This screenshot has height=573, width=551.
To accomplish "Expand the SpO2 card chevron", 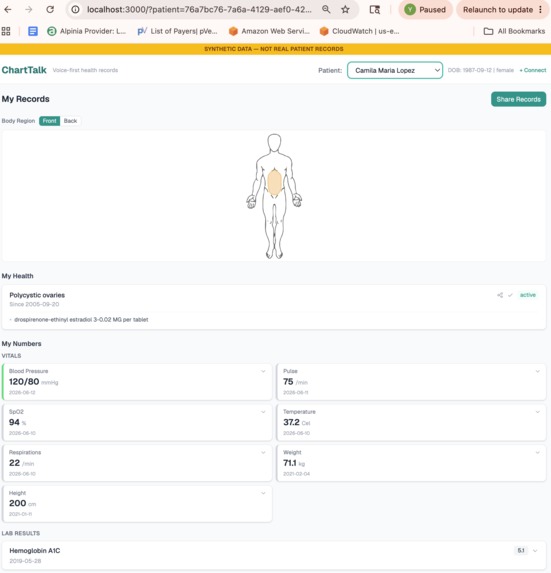I will (263, 412).
